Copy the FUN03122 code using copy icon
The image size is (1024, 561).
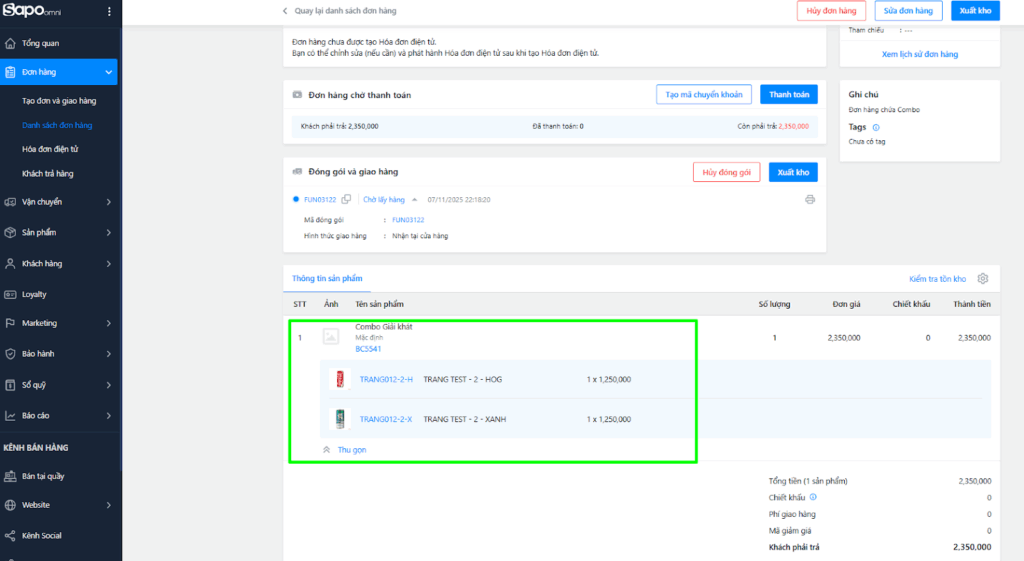pos(346,199)
